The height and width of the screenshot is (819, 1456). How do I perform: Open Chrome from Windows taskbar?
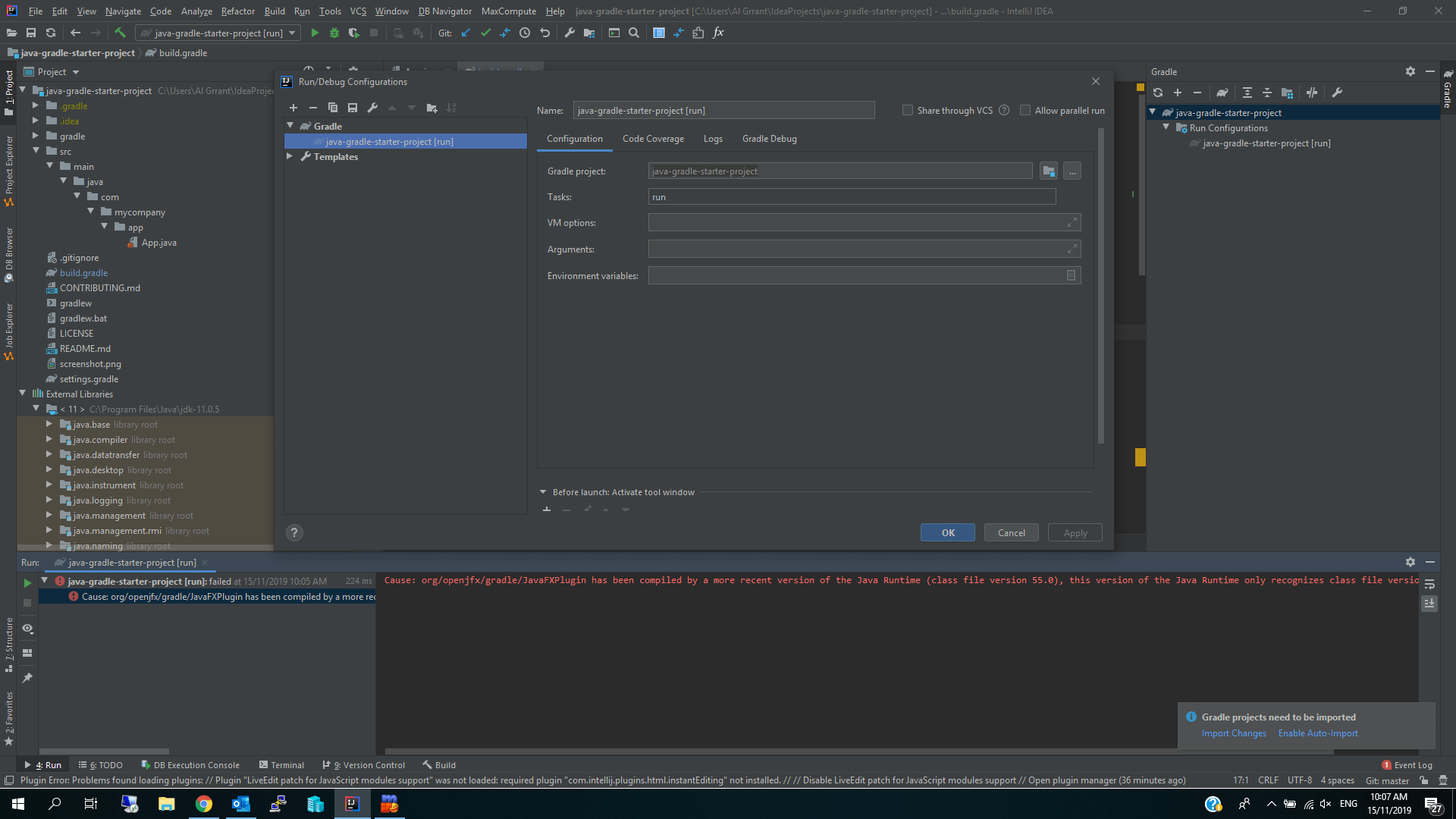point(203,804)
